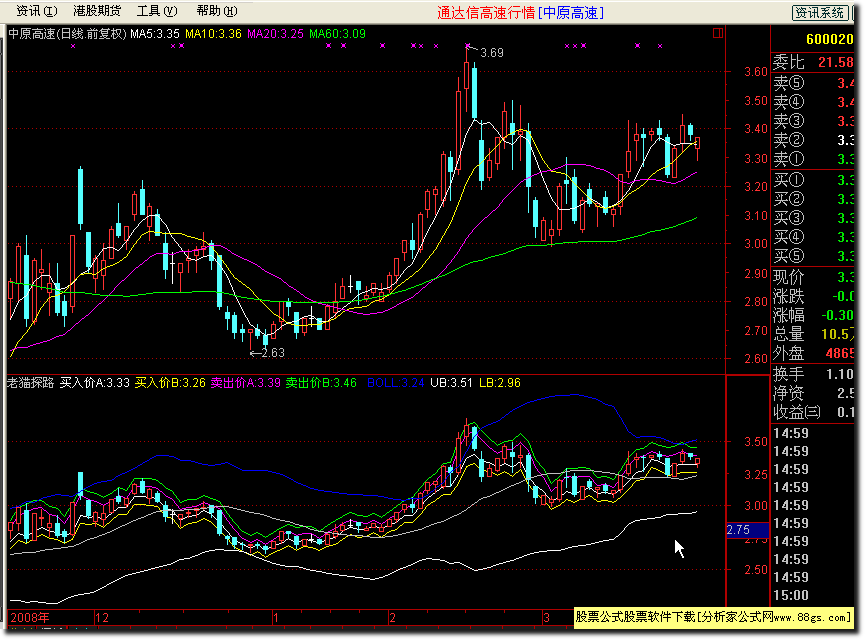This screenshot has width=866, height=640.
Task: Open the 港股期货 menu
Action: (x=97, y=11)
